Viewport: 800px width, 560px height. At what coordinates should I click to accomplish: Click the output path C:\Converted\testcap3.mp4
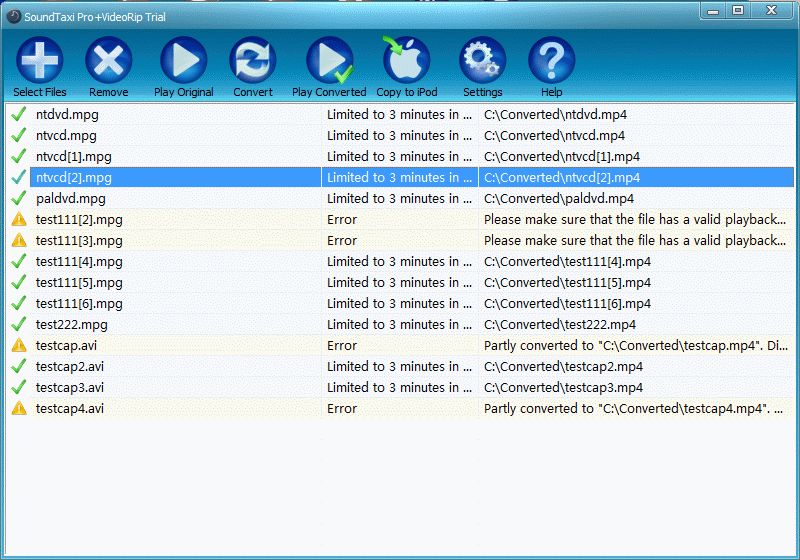point(564,387)
